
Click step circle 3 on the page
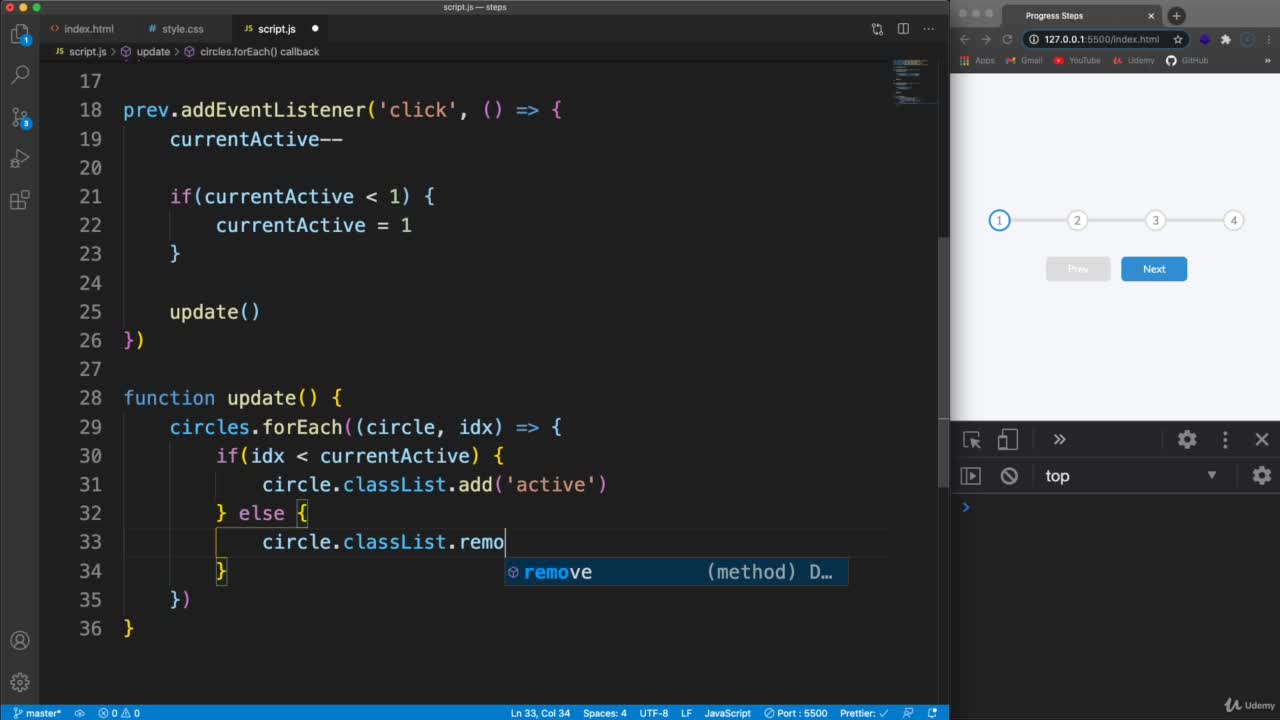[1155, 220]
